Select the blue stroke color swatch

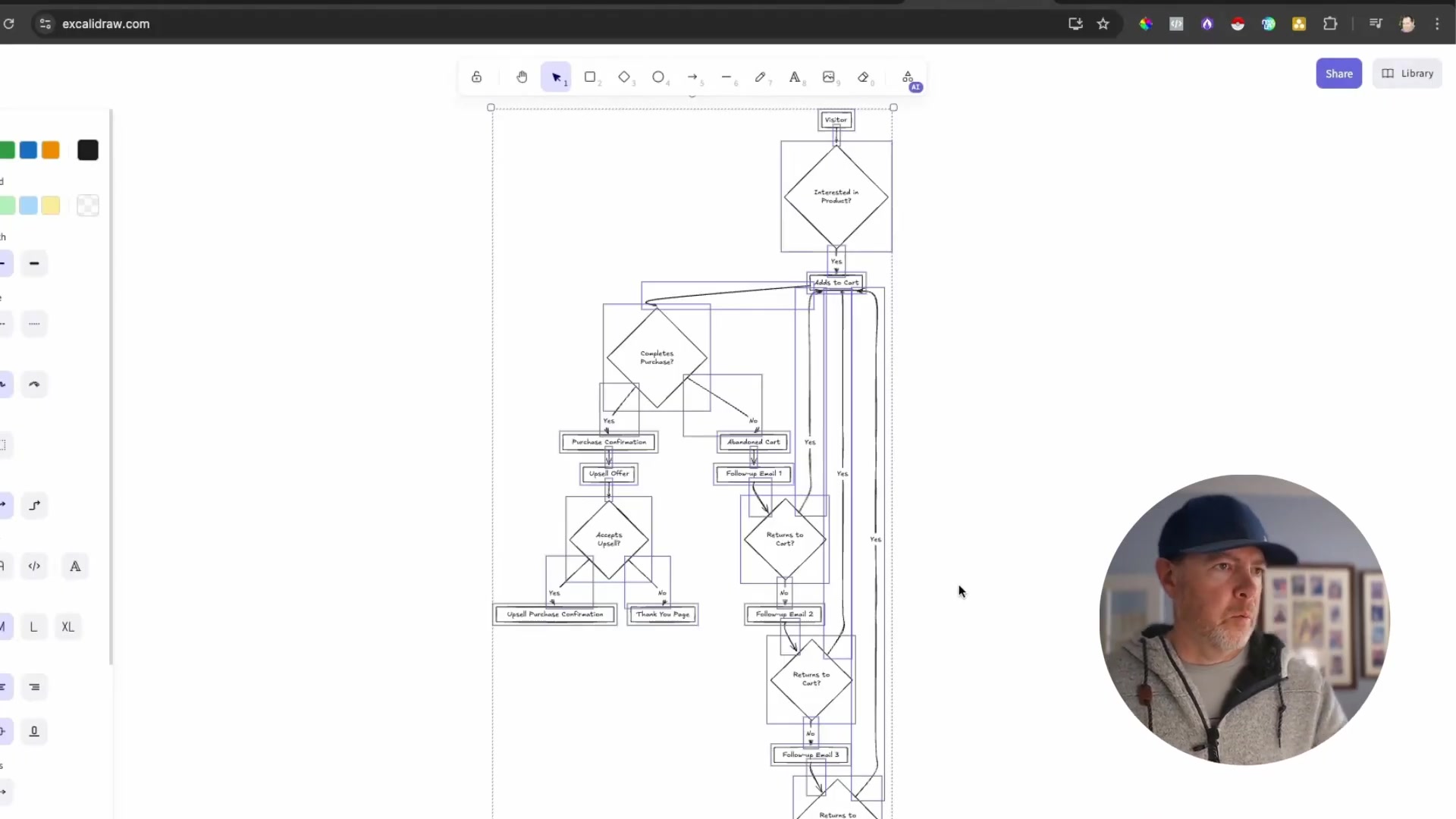coord(27,149)
